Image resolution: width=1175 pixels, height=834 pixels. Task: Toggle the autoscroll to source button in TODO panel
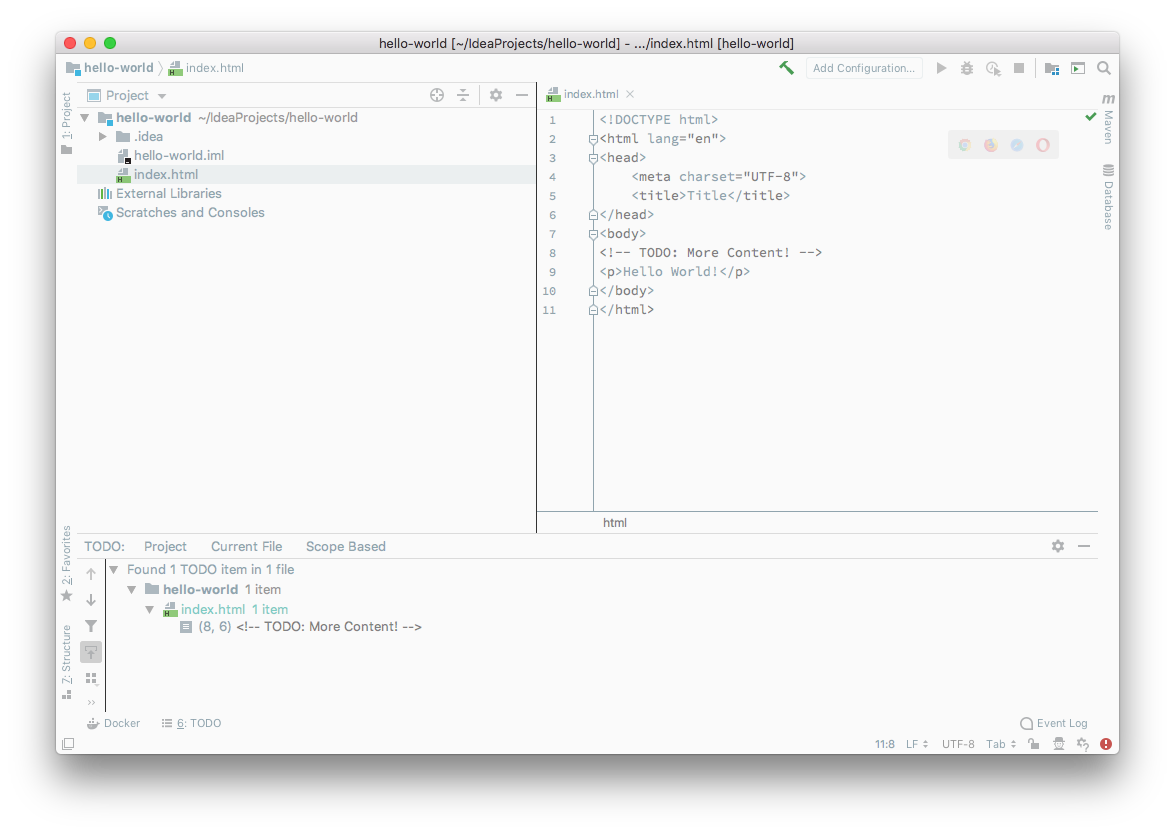pyautogui.click(x=91, y=652)
